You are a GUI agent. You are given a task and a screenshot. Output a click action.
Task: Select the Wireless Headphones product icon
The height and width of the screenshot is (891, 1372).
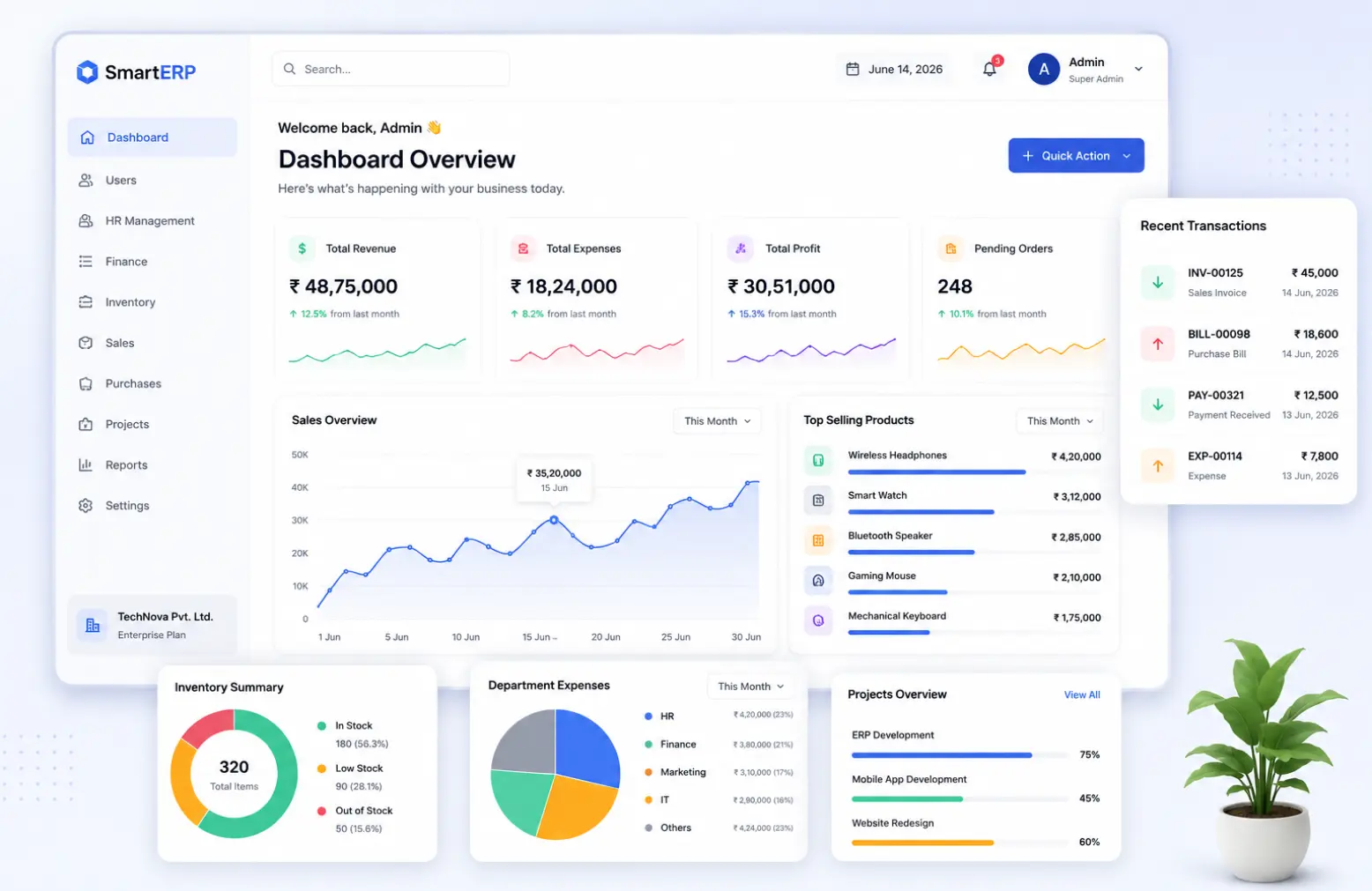coord(818,460)
